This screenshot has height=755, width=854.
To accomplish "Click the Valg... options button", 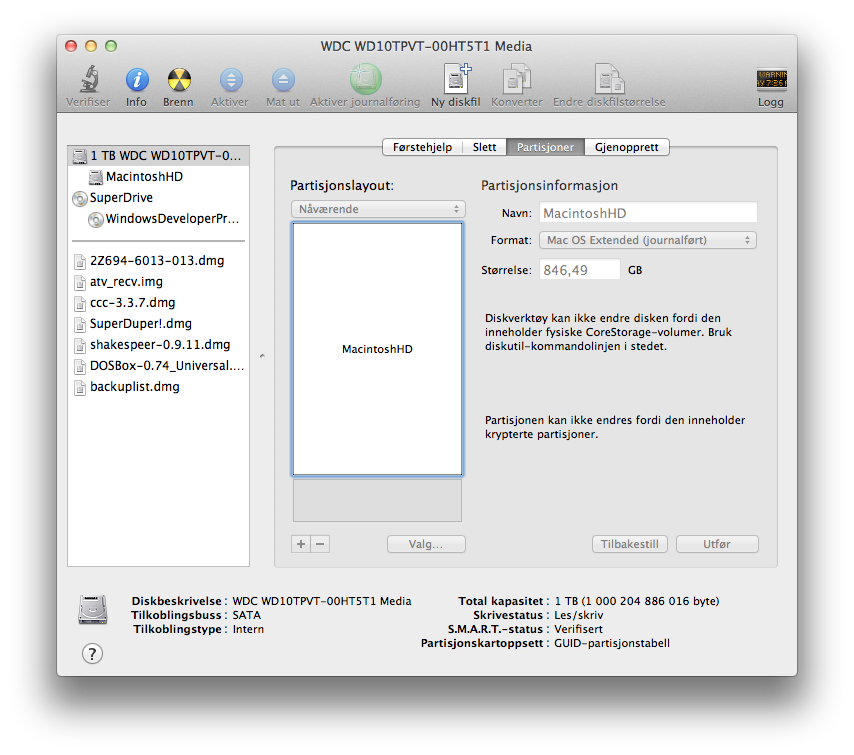I will 426,544.
